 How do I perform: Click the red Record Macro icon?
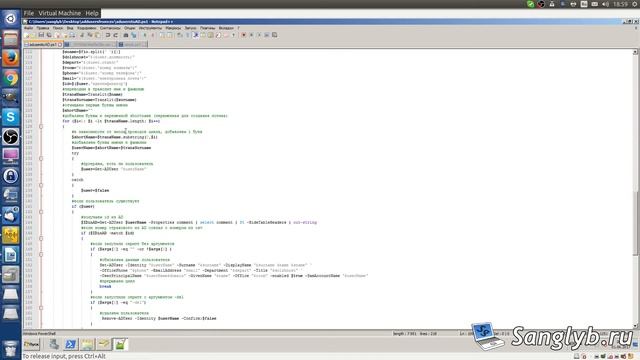(x=244, y=35)
